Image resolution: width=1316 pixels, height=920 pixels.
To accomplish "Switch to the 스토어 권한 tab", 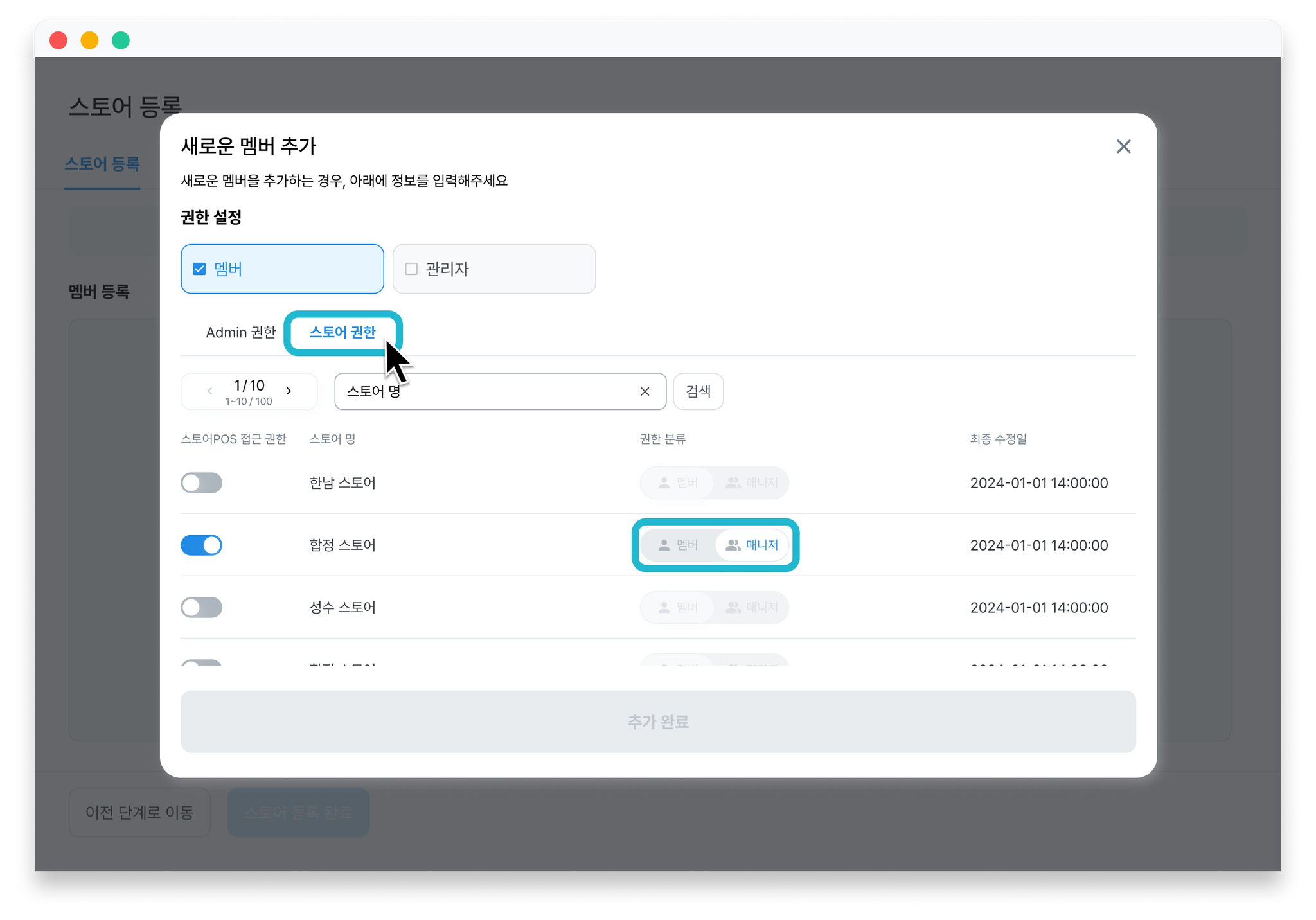I will coord(342,332).
